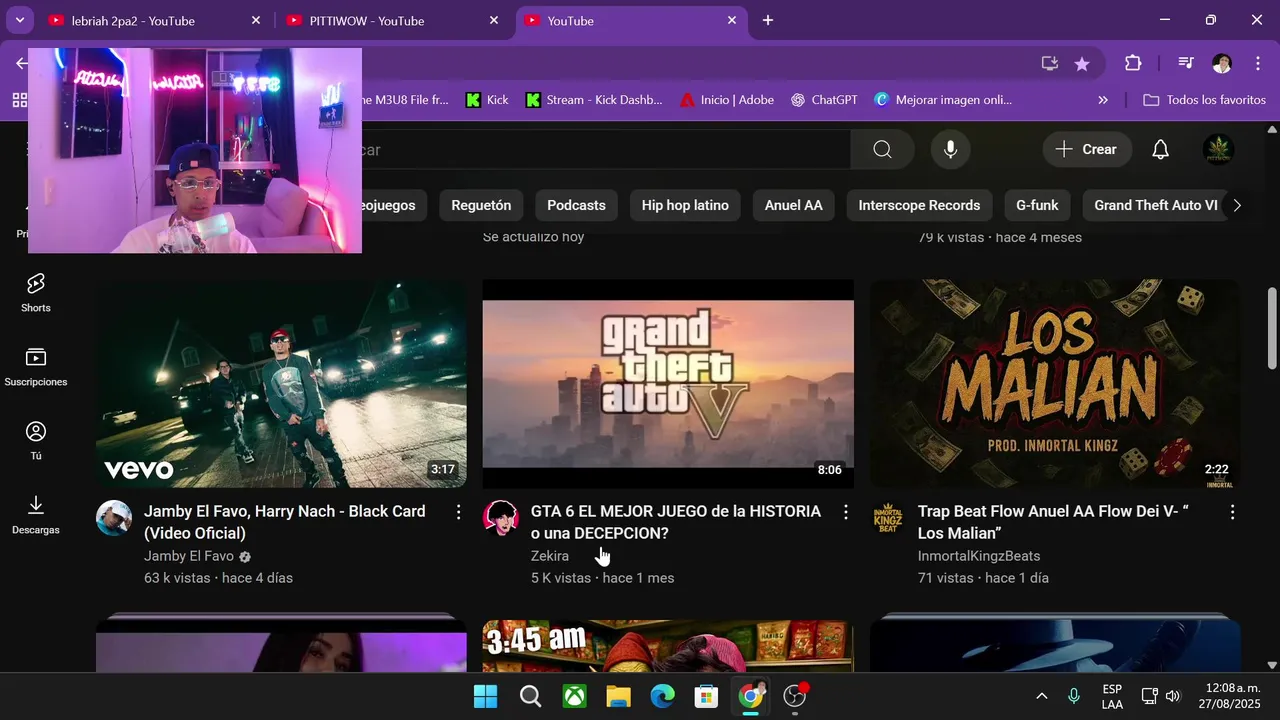Open the tab search dropdown arrow
The image size is (1280, 720).
click(x=19, y=20)
